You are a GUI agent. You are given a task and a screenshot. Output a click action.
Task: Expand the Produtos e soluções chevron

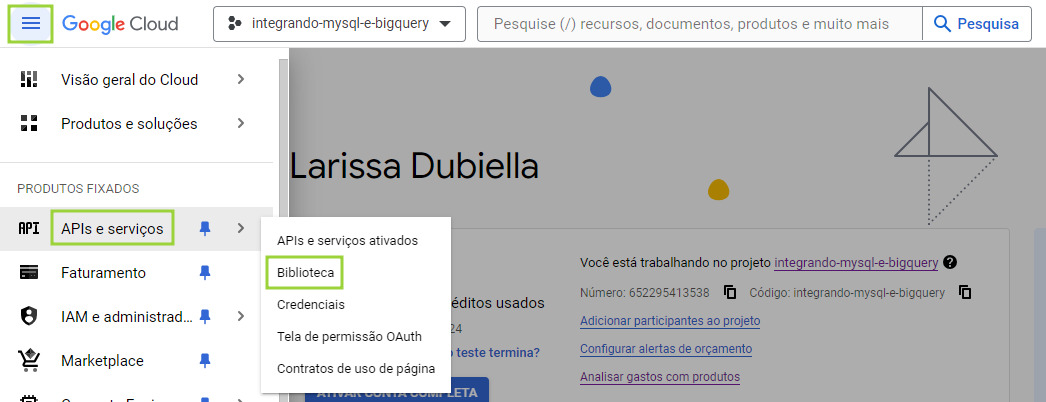241,123
